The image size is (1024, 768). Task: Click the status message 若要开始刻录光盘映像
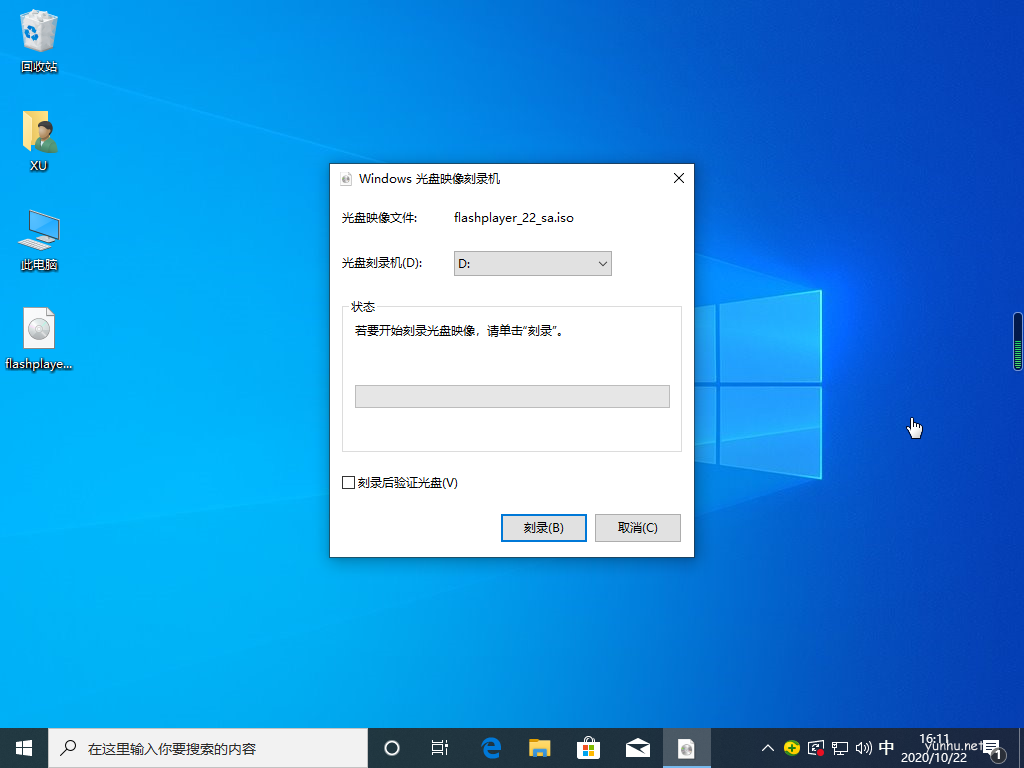pyautogui.click(x=459, y=331)
